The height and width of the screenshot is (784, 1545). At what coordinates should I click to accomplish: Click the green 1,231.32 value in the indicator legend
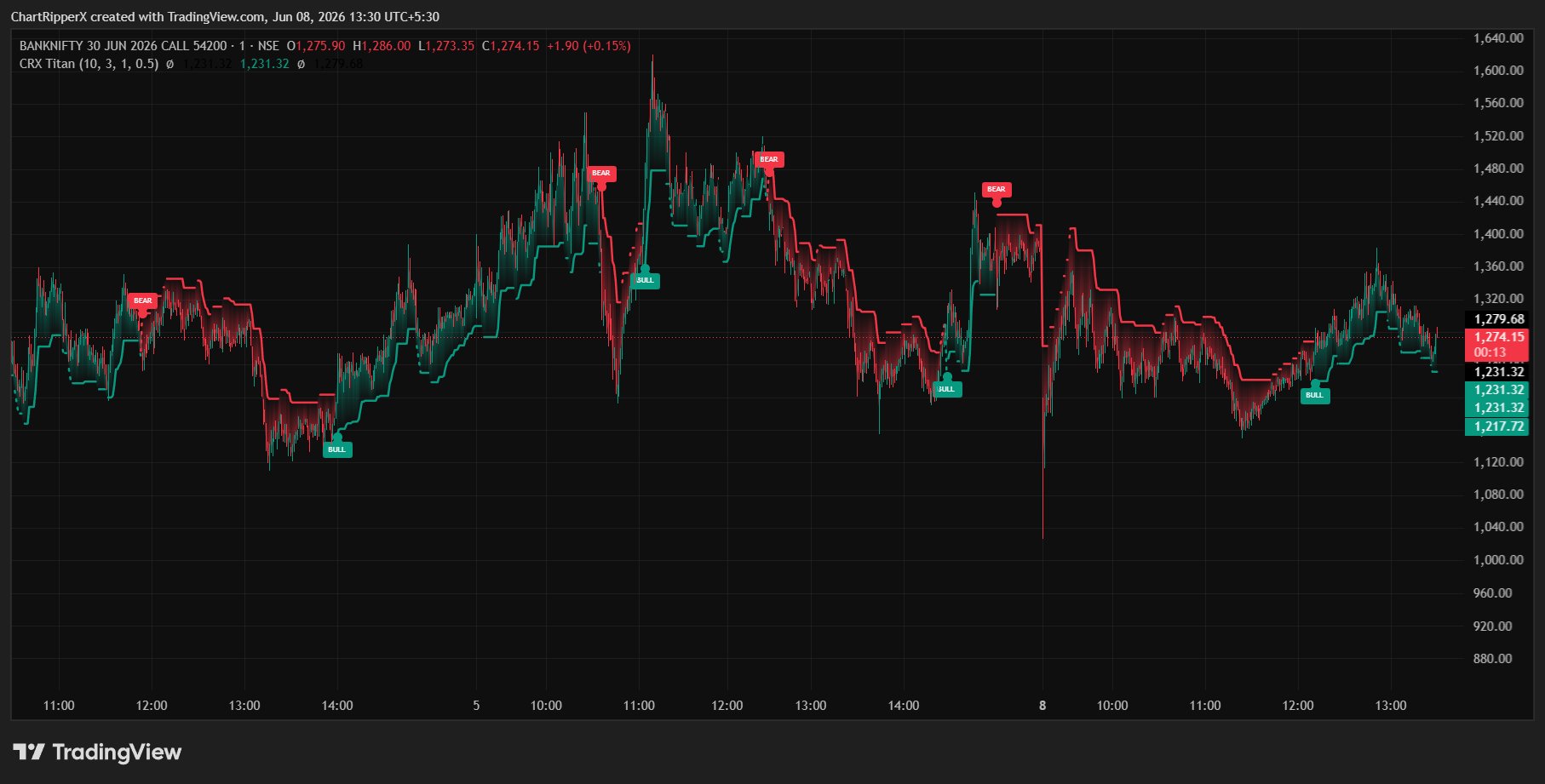[264, 64]
